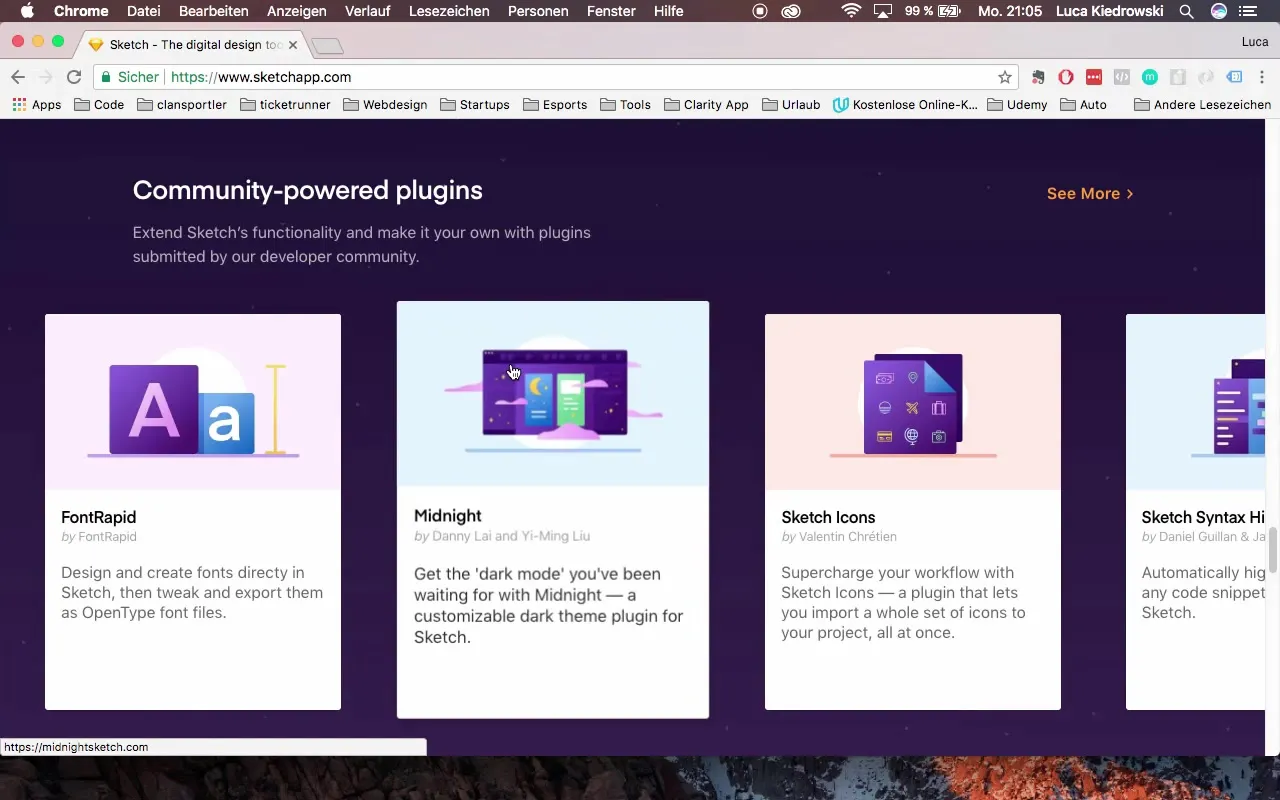Screen dimensions: 1280x800
Task: Click the Luca profile button
Action: 1254,42
